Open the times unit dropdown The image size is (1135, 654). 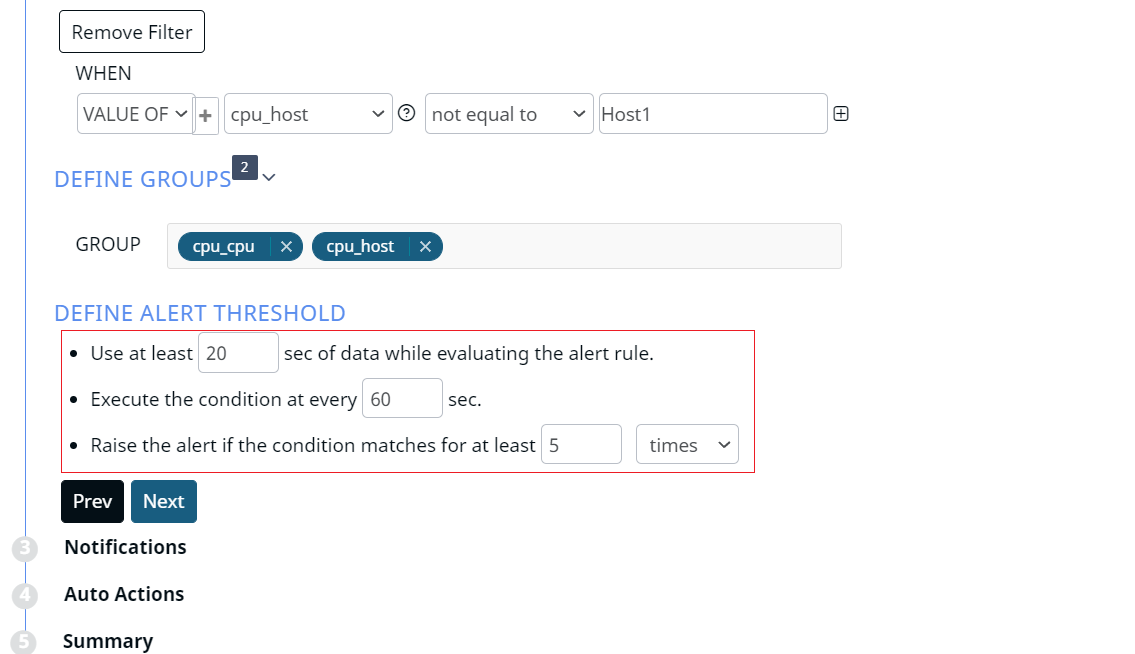pos(687,445)
